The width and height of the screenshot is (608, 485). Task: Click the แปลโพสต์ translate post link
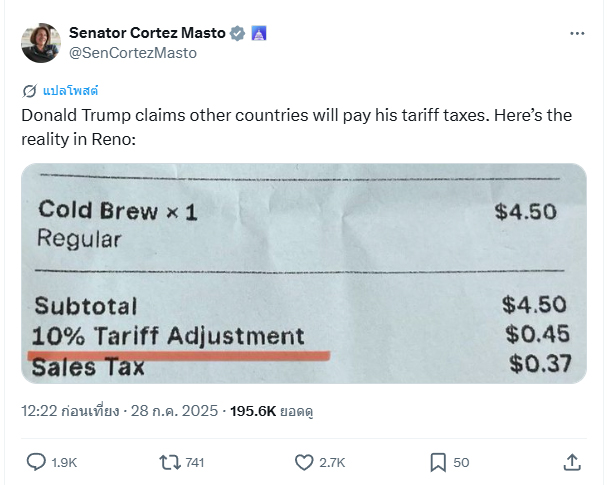[71, 90]
